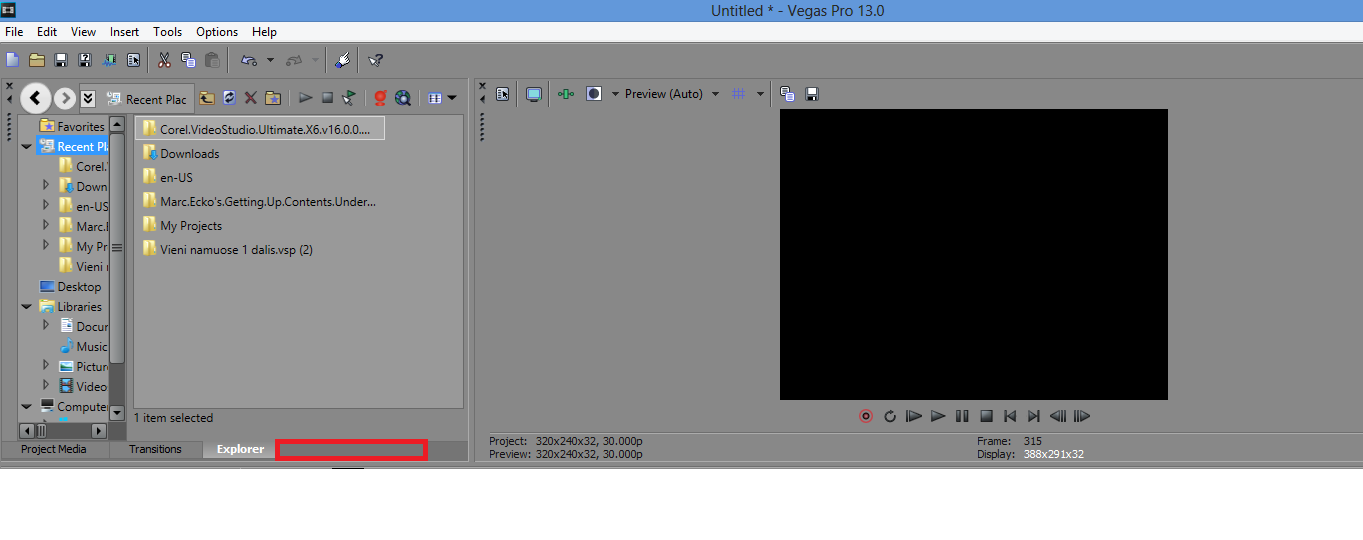Expand the en-US tree node
1363x540 pixels.
click(x=46, y=205)
